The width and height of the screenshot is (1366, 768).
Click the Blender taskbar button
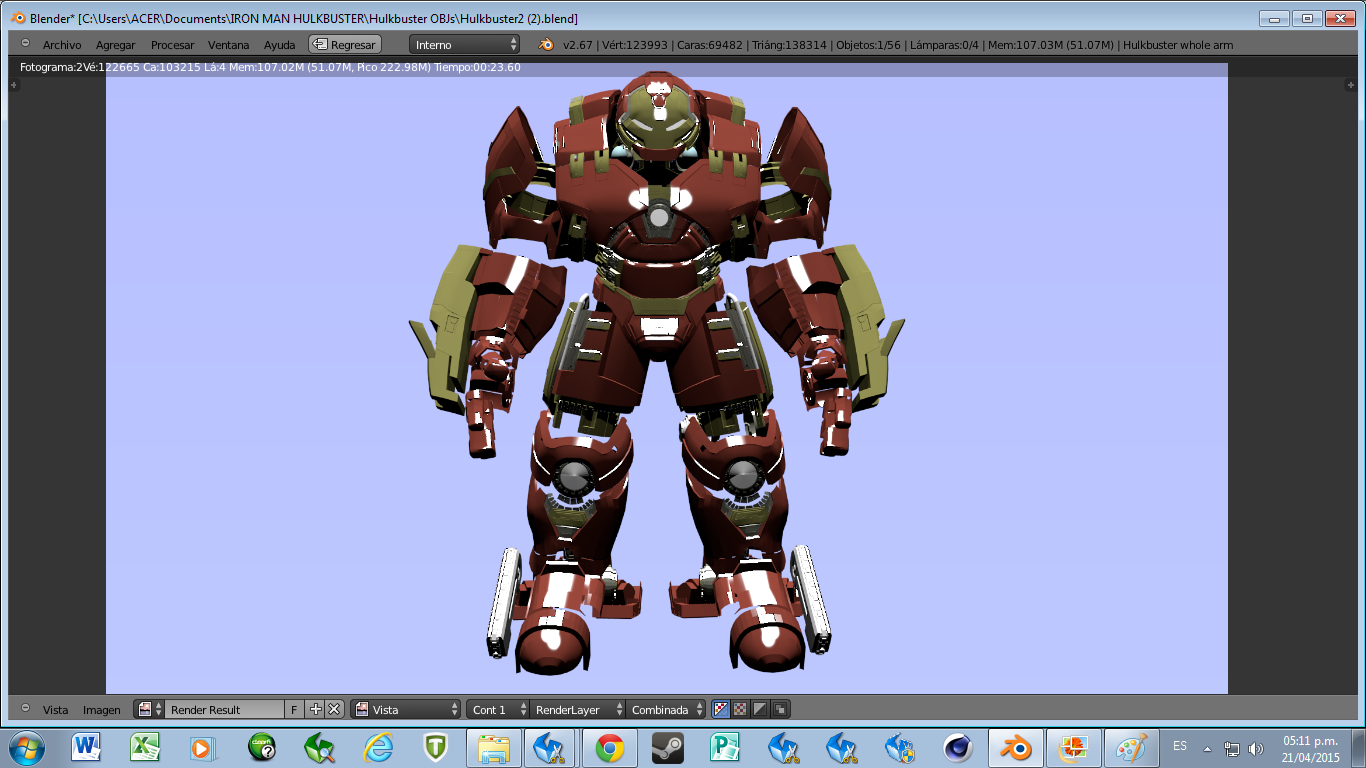(x=1016, y=748)
